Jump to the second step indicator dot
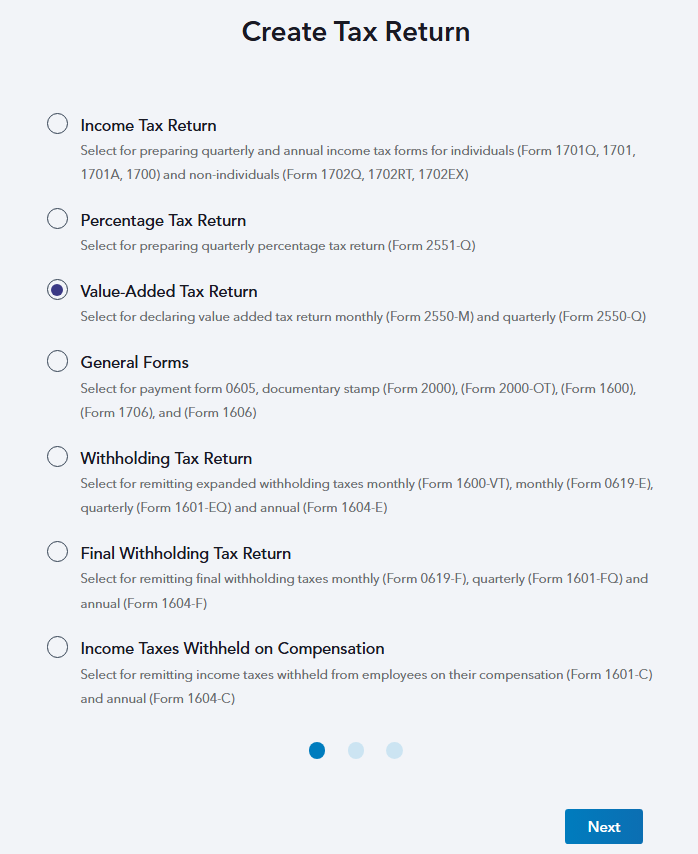 356,751
